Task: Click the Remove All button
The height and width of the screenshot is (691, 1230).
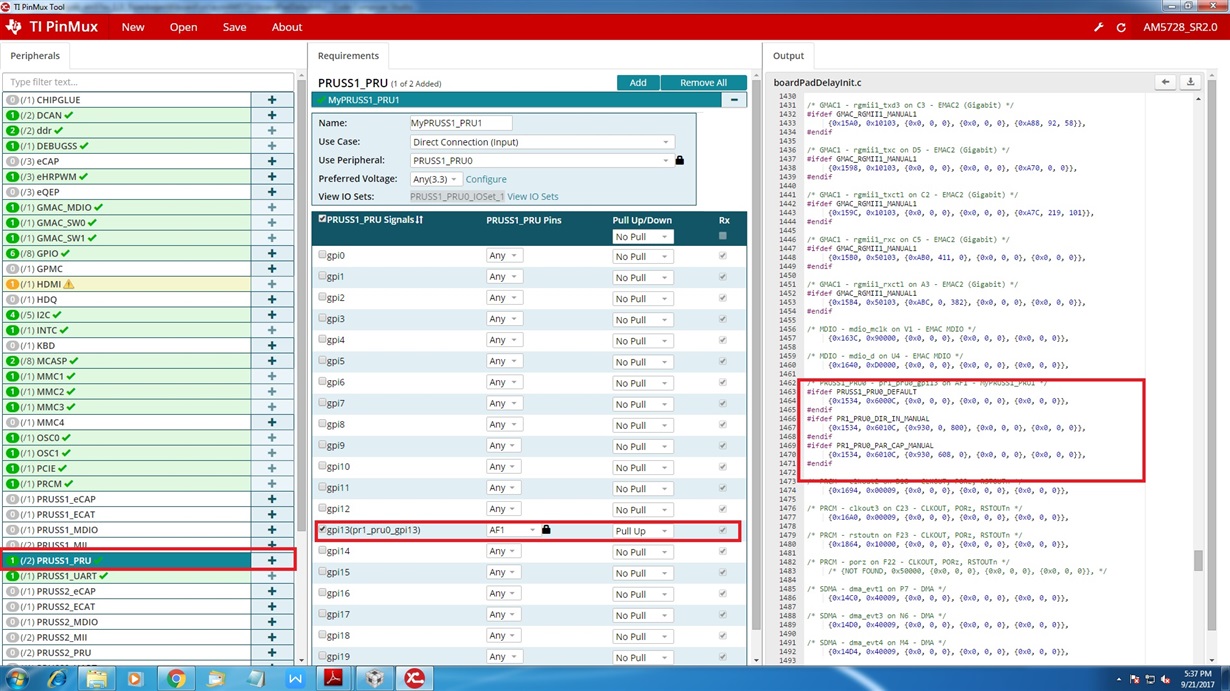Action: pos(703,82)
